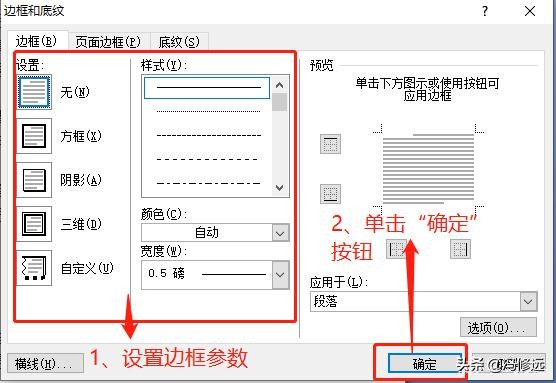Screen dimensions: 556x383
Task: Toggle the bottom border button in preview
Action: (x=330, y=194)
